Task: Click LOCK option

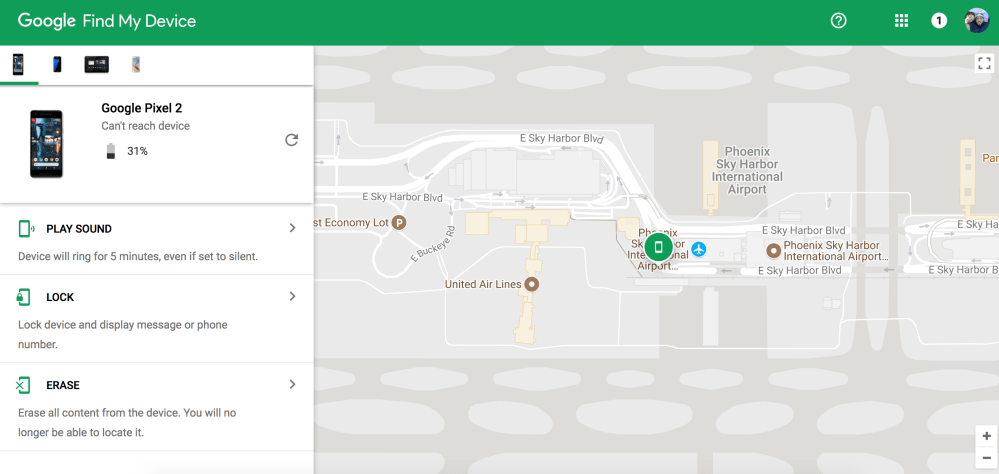Action: point(61,297)
